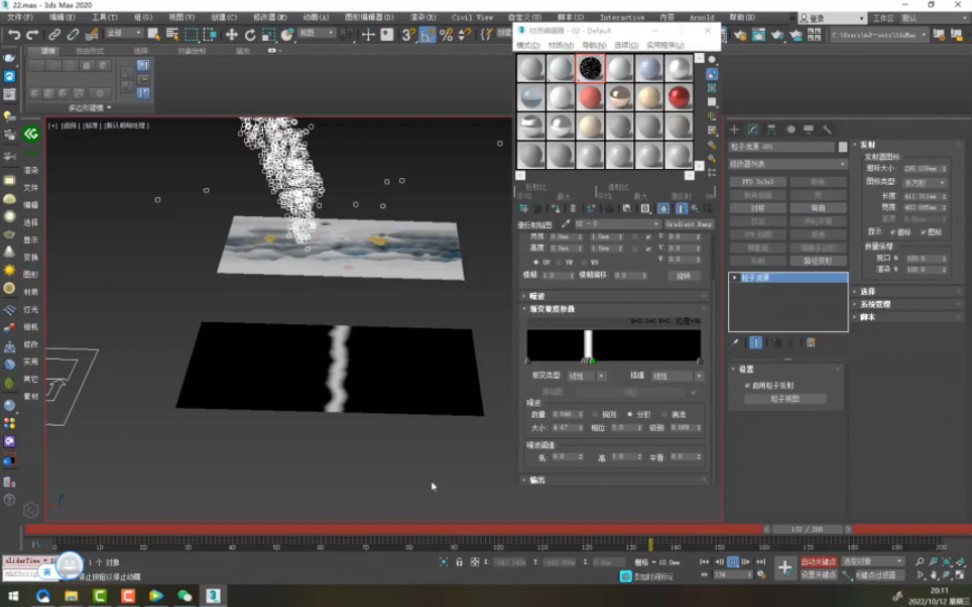Open Render Setup from the main toolbar
The width and height of the screenshot is (972, 607).
pos(738,36)
